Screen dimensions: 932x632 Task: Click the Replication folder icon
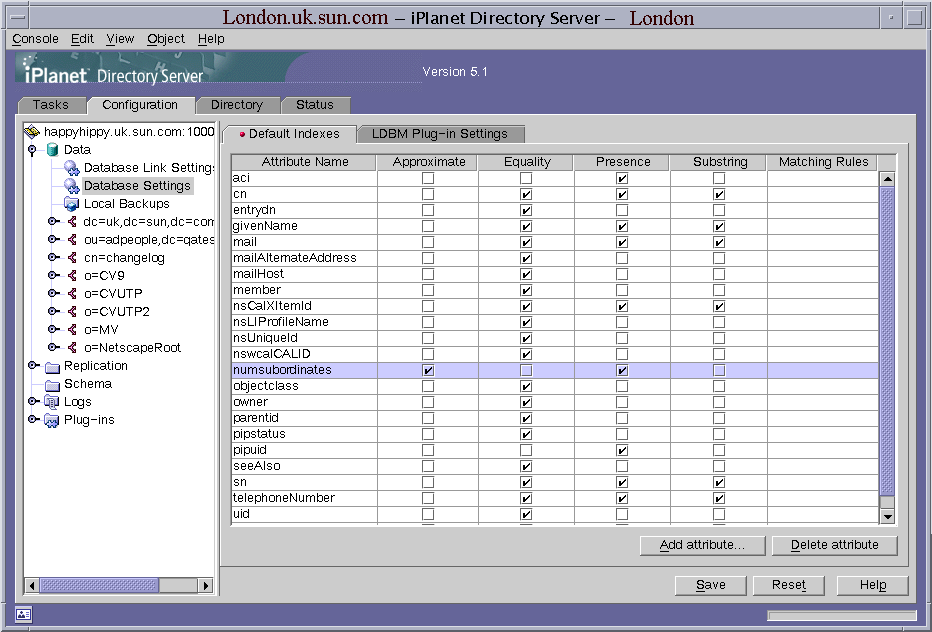53,367
